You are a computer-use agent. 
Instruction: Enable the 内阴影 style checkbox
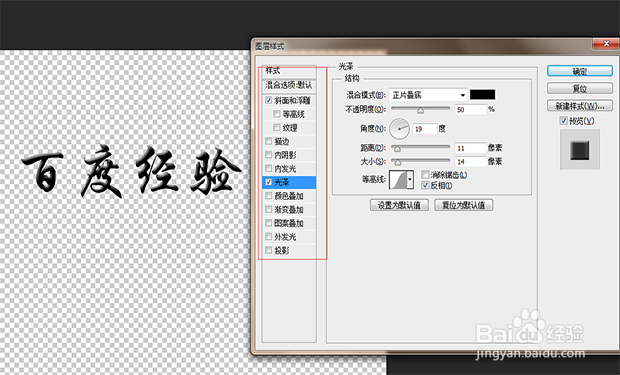(269, 155)
